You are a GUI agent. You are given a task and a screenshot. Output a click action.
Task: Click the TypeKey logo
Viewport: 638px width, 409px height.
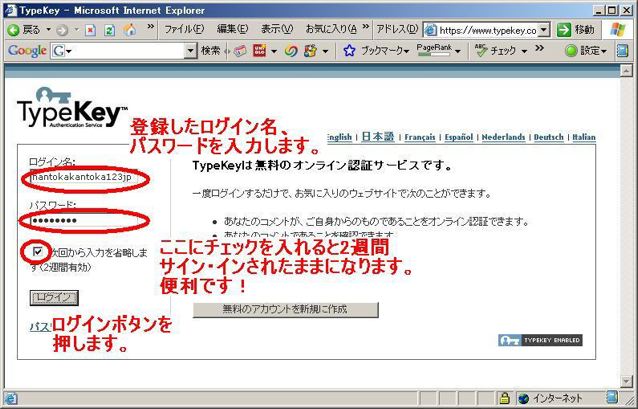[x=72, y=107]
